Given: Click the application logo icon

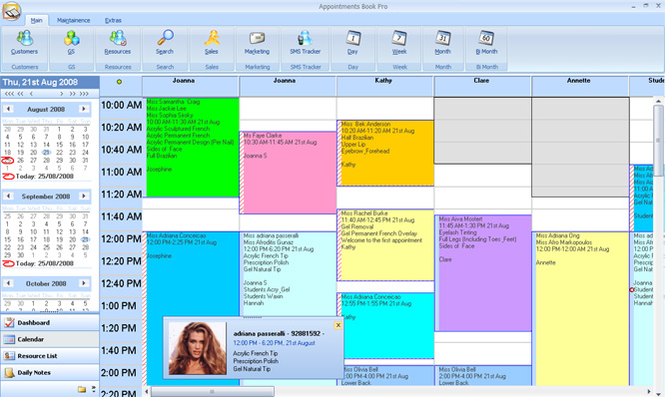Looking at the screenshot, I should click(x=11, y=11).
